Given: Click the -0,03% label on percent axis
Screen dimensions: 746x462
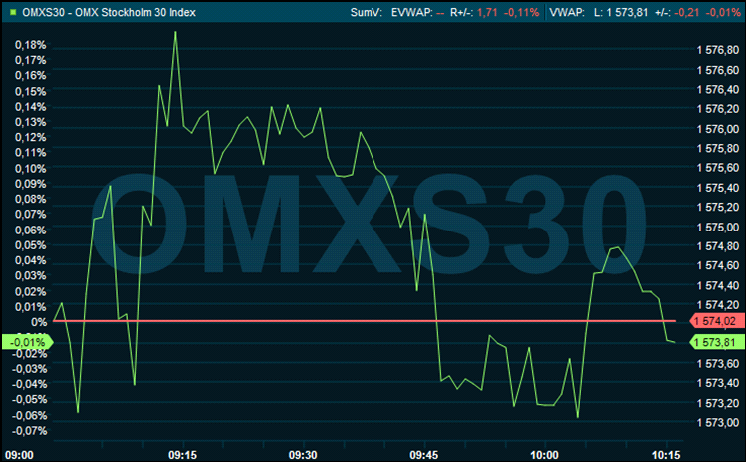Looking at the screenshot, I should 29,369.
